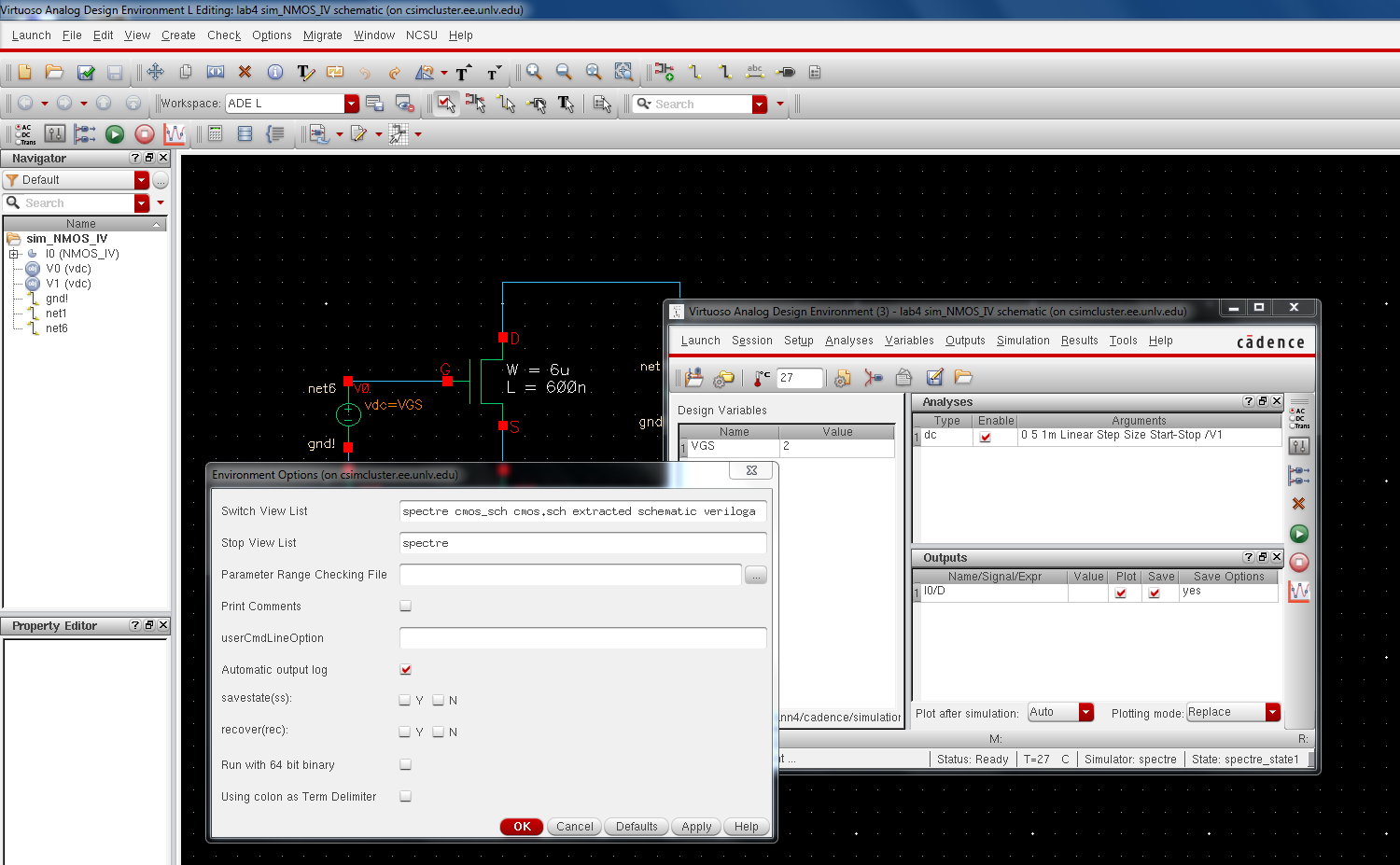Click the temperature field showing 27
The image size is (1400, 865).
(800, 378)
